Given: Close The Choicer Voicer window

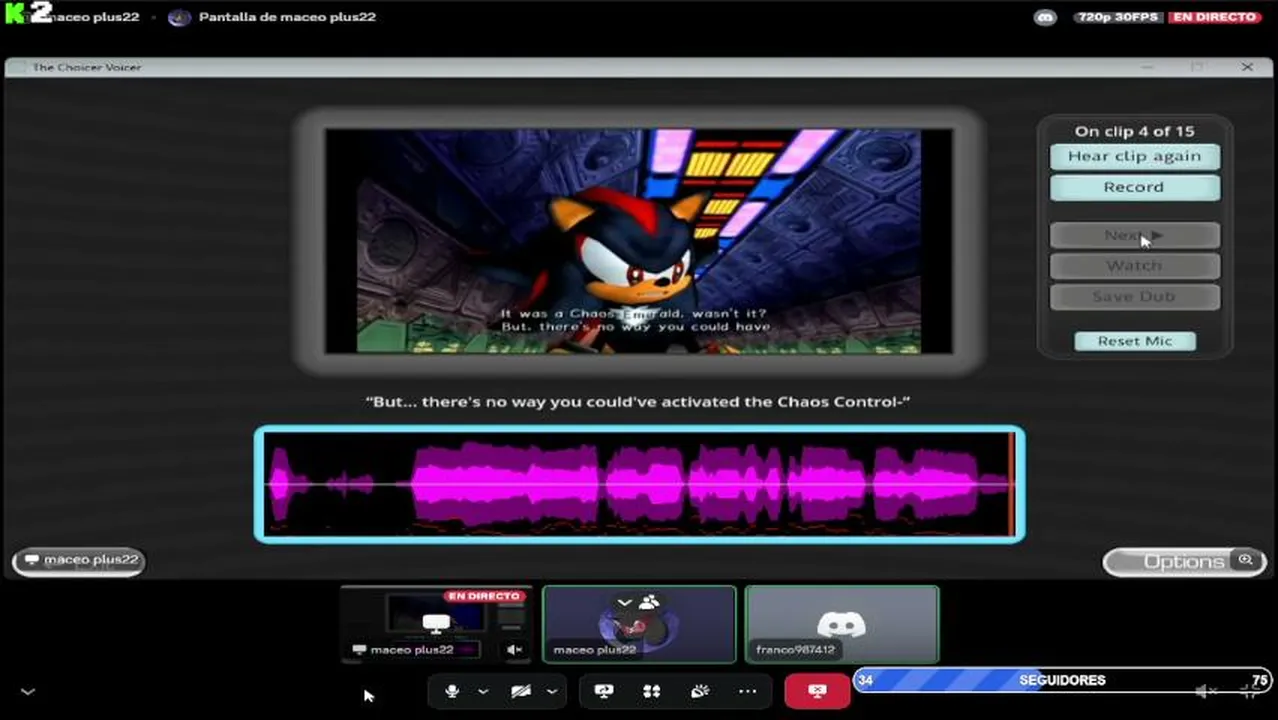Looking at the screenshot, I should click(1247, 67).
